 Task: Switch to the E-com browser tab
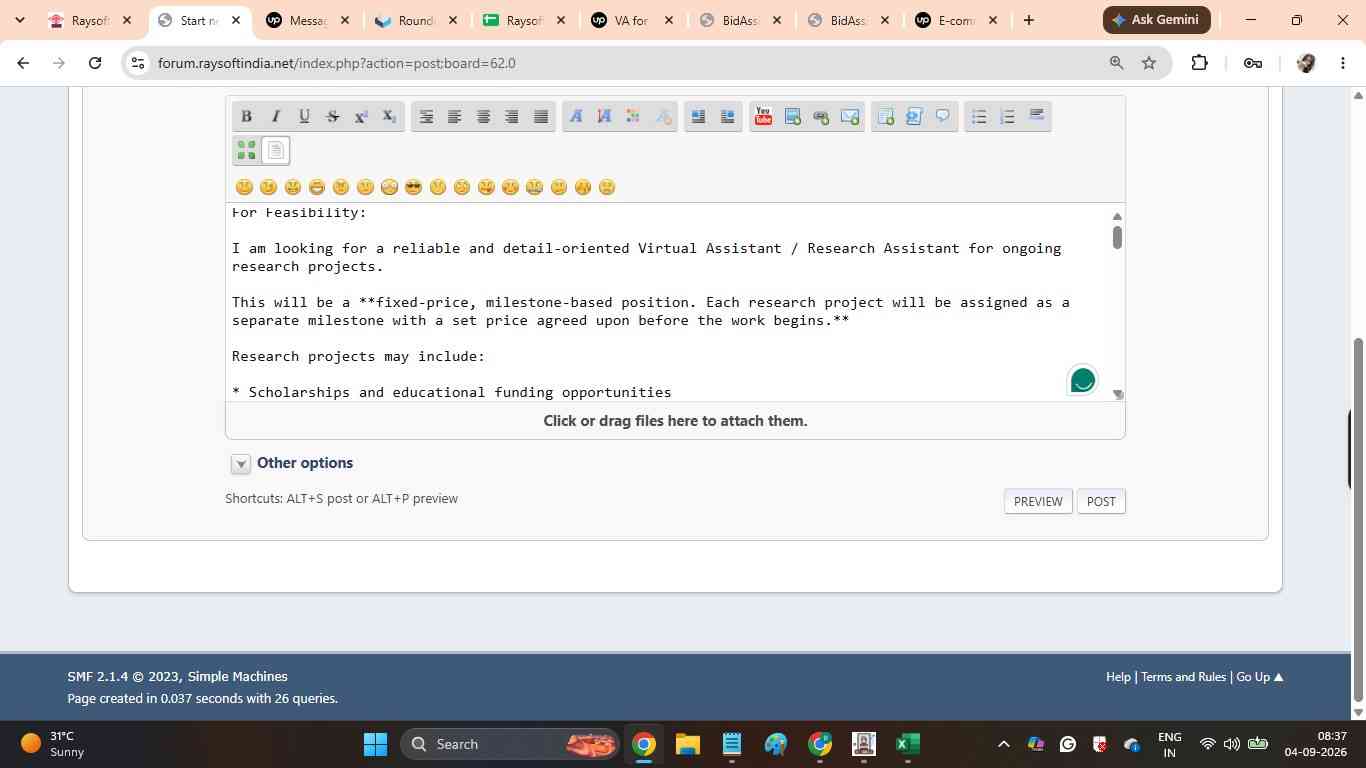pos(956,20)
